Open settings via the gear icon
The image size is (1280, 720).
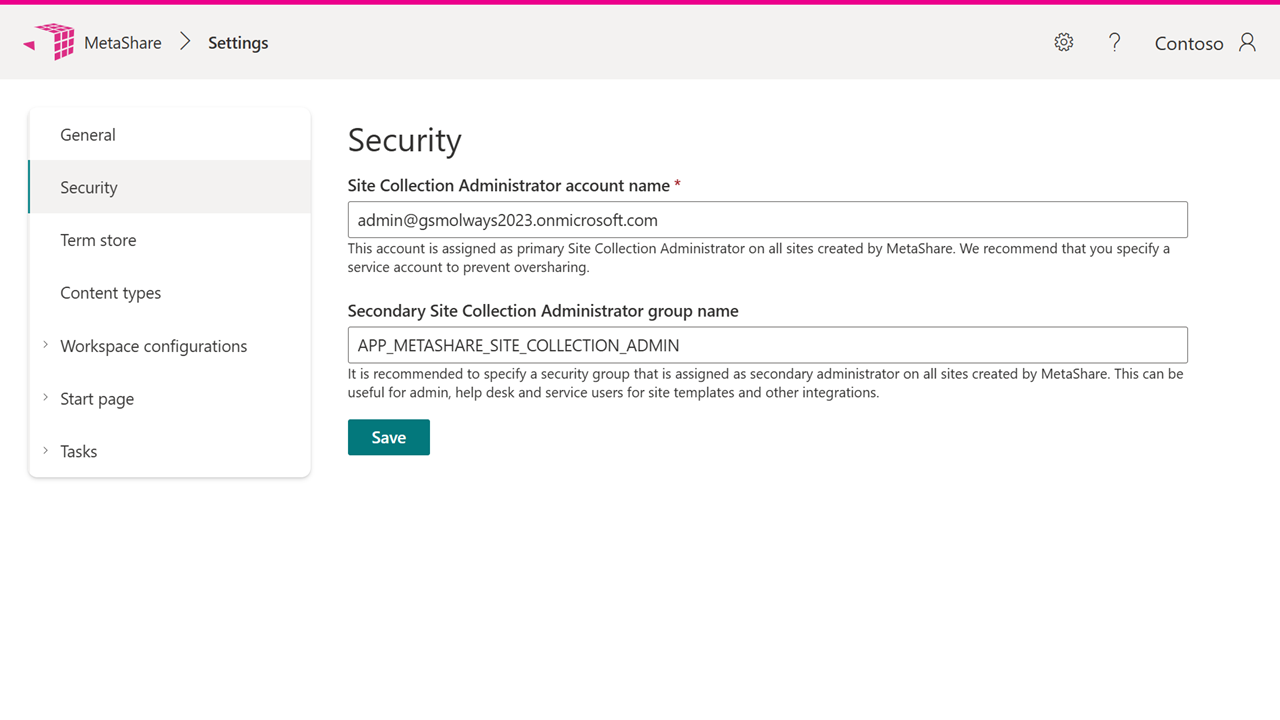pyautogui.click(x=1064, y=42)
